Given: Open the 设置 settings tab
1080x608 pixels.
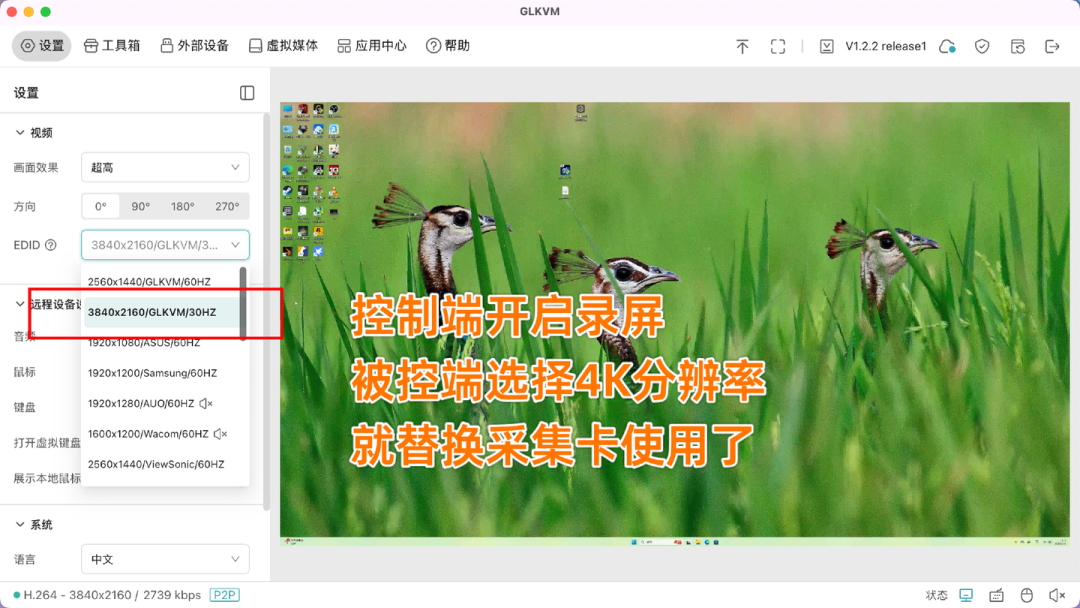Looking at the screenshot, I should point(42,46).
